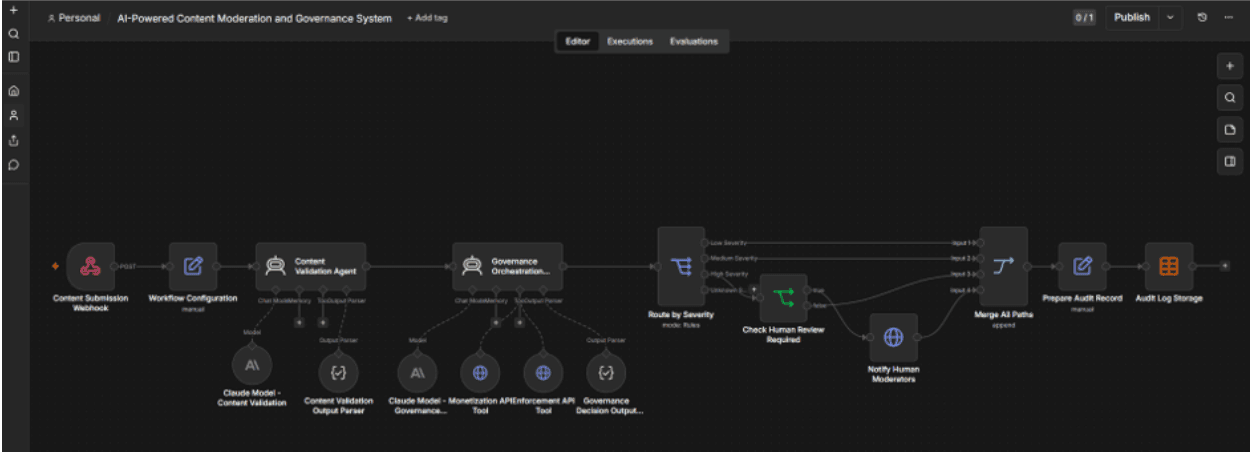Select the Prepare Audit Record node

1082,266
